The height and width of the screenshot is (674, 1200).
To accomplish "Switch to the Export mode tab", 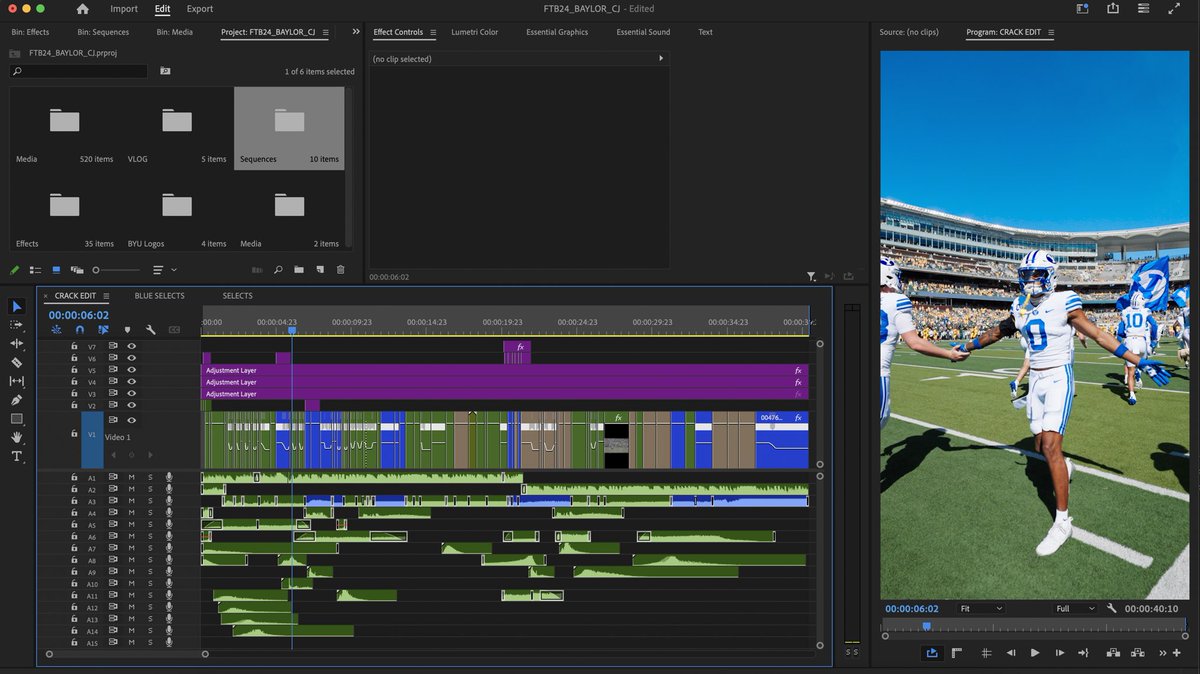I will [x=200, y=9].
